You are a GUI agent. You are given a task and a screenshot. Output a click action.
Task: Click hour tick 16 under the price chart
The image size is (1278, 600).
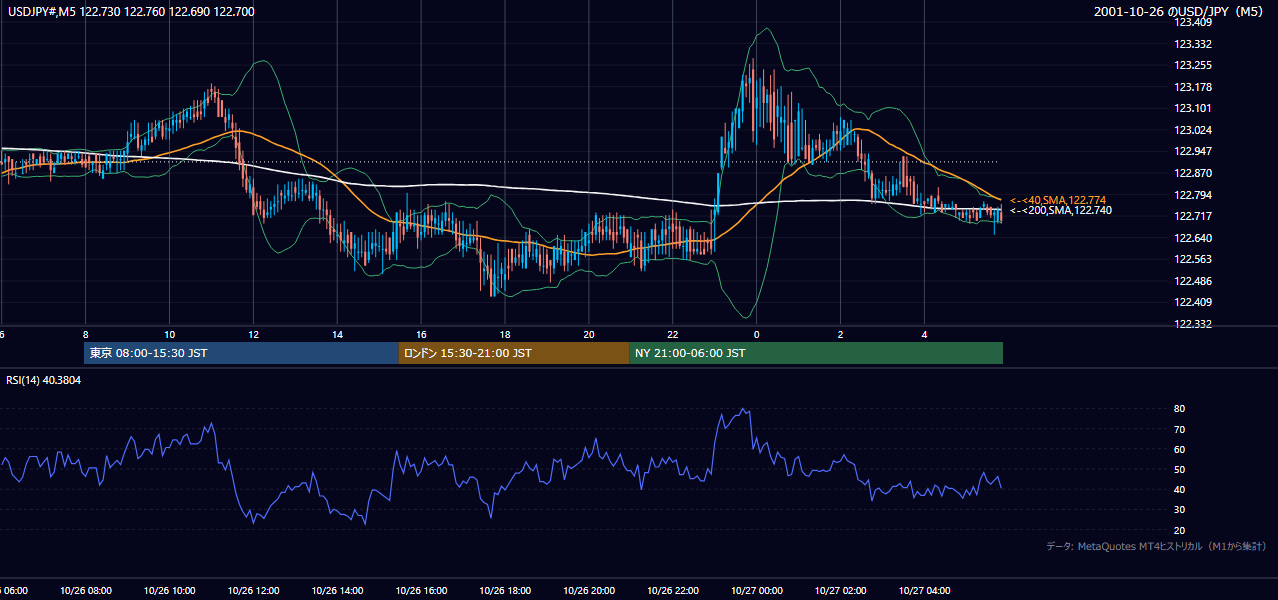pyautogui.click(x=422, y=335)
